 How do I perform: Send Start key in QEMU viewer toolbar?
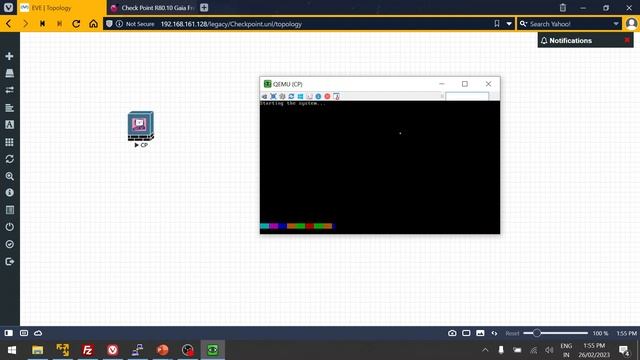pyautogui.click(x=300, y=96)
